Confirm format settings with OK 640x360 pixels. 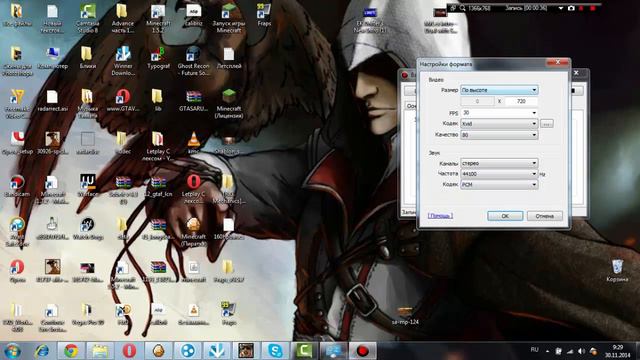(505, 216)
